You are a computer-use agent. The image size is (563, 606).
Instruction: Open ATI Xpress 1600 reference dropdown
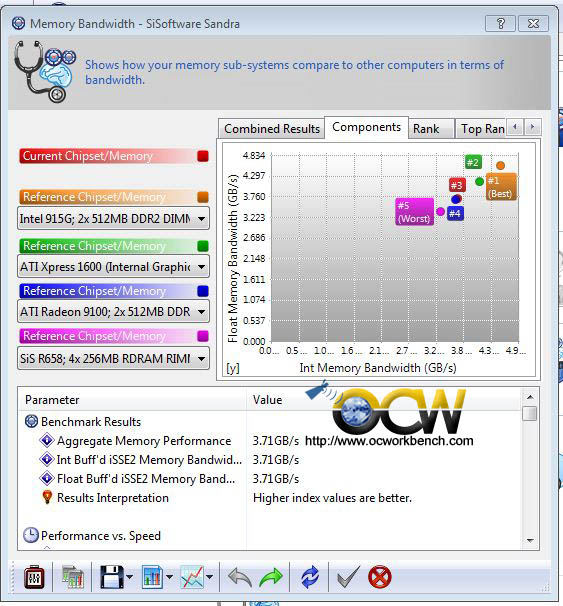(113, 267)
